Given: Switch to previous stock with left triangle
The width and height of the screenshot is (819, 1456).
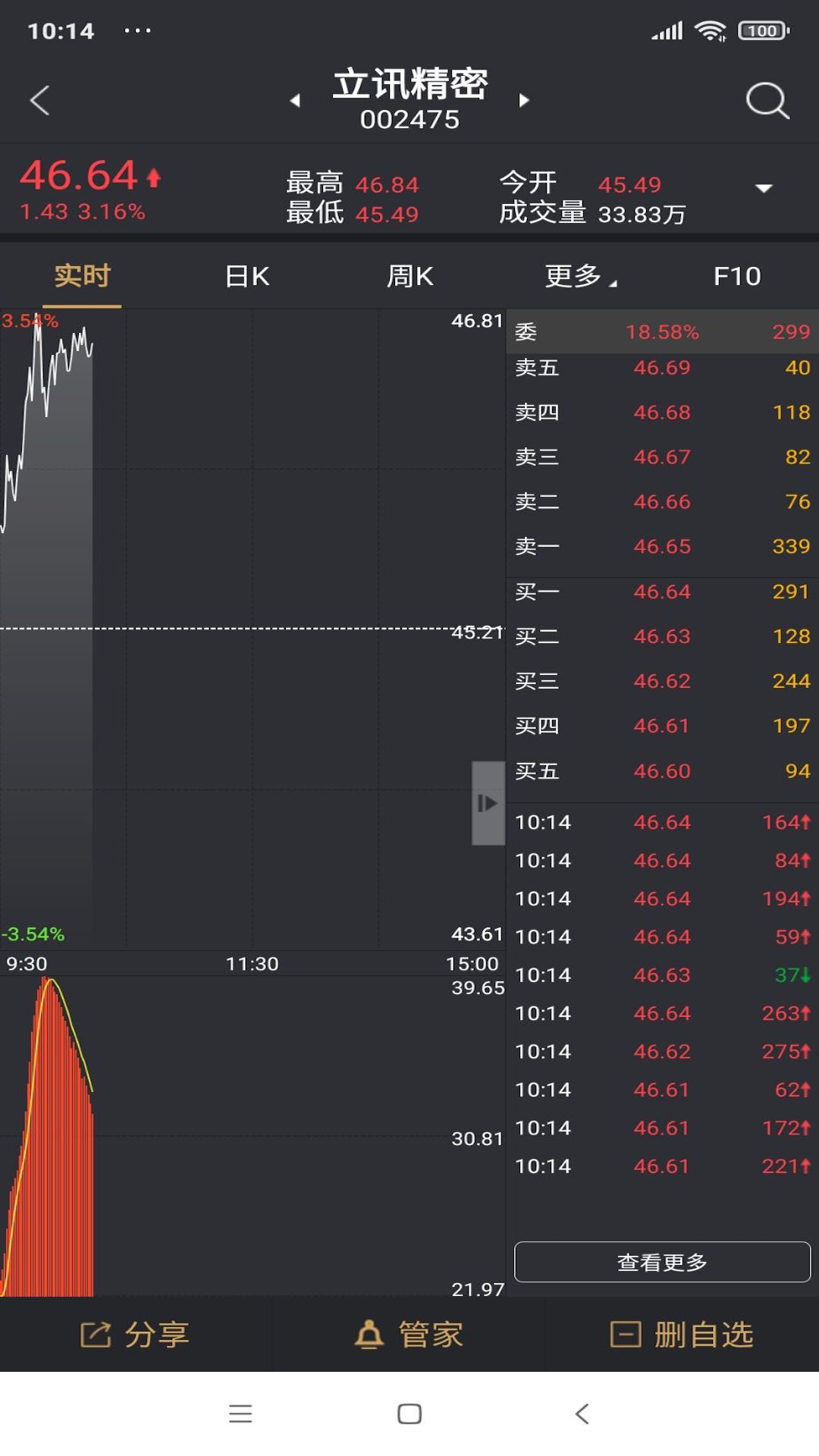Looking at the screenshot, I should (295, 100).
